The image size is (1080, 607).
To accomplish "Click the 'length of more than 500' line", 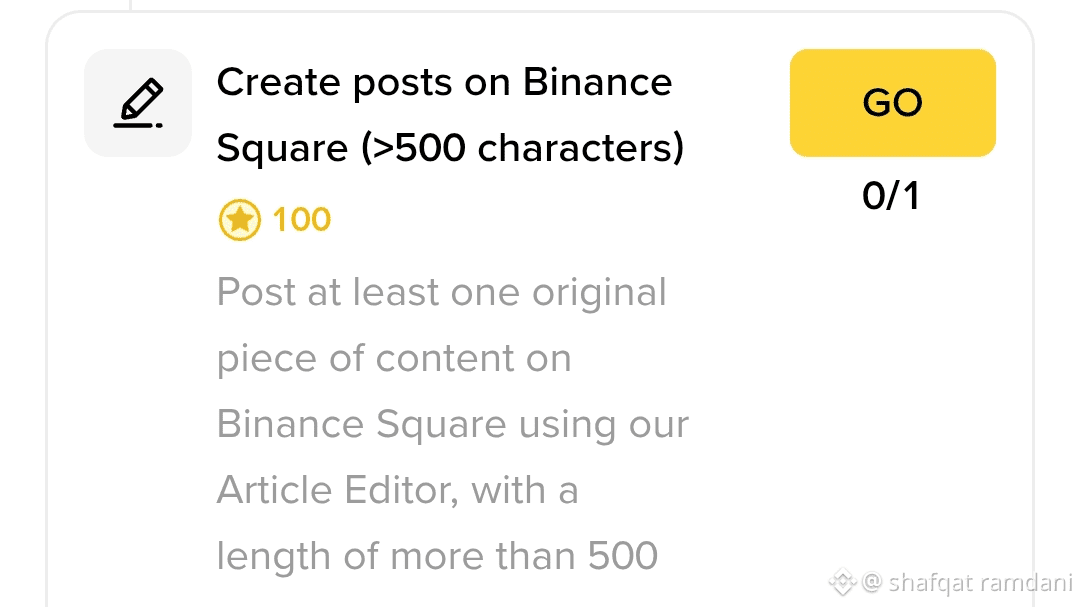I will 437,557.
